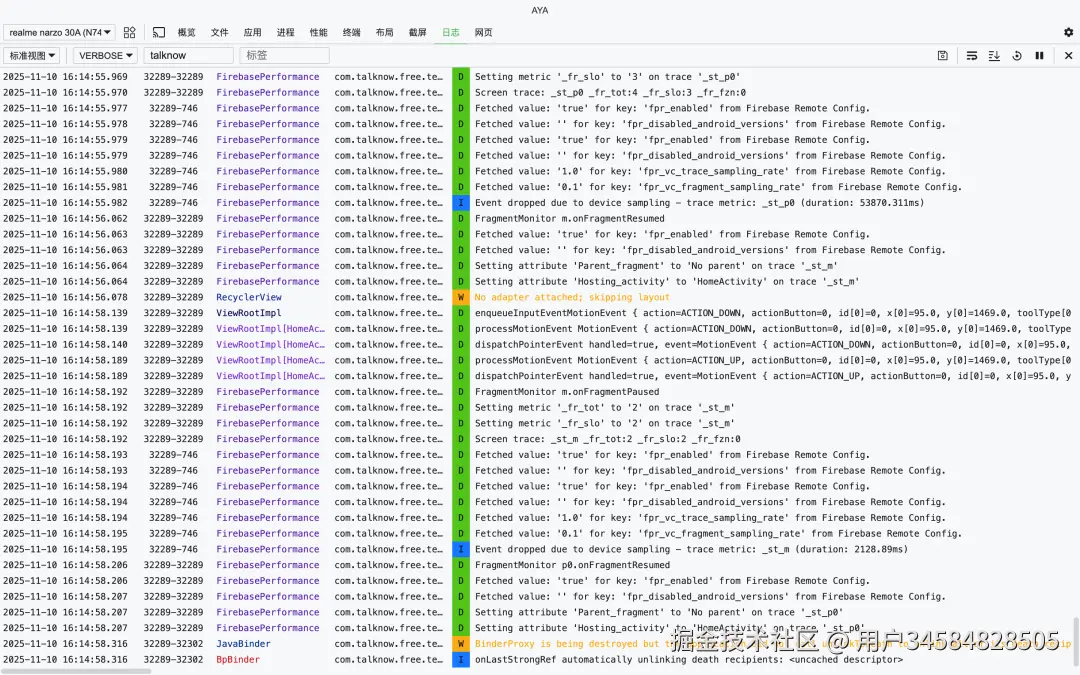
Task: Select 'dispatchPointerEvent' line with ACTION_UP
Action: coord(773,376)
